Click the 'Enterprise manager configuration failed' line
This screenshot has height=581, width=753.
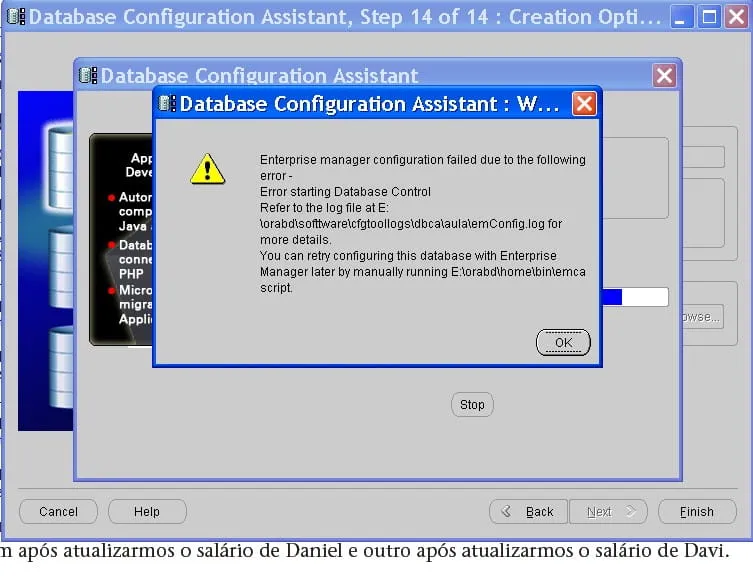coord(423,159)
